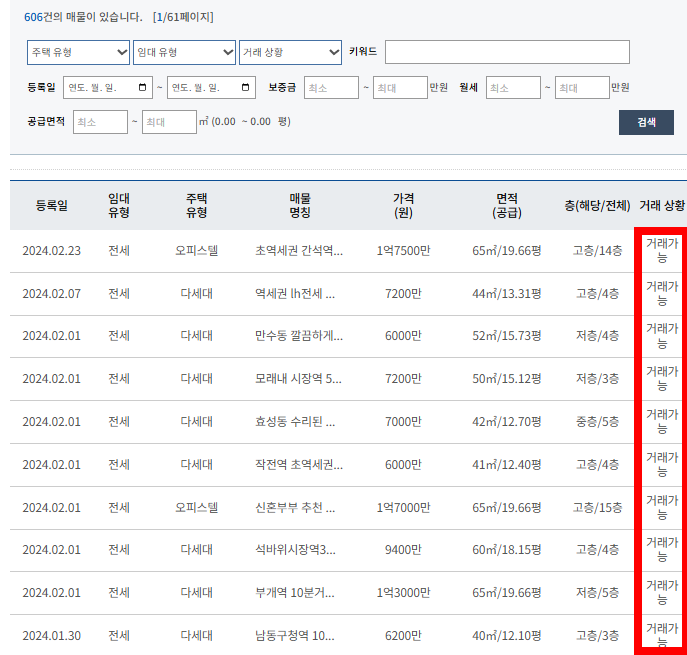Screen dimensions: 687x655
Task: Click the 임대 유형 column header
Action: pos(119,205)
